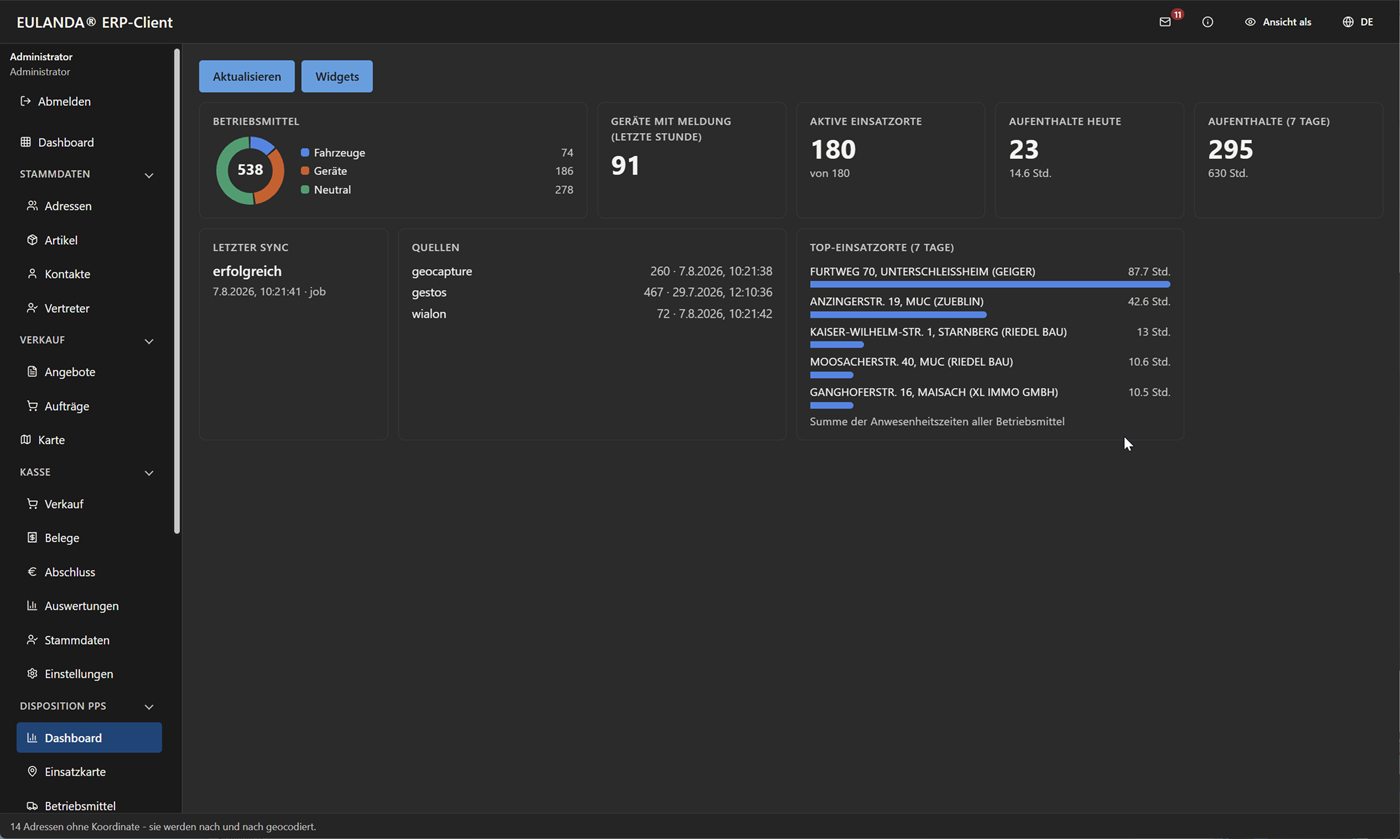Image resolution: width=1400 pixels, height=839 pixels.
Task: Click the Betriebsmittel truck icon
Action: (32, 806)
